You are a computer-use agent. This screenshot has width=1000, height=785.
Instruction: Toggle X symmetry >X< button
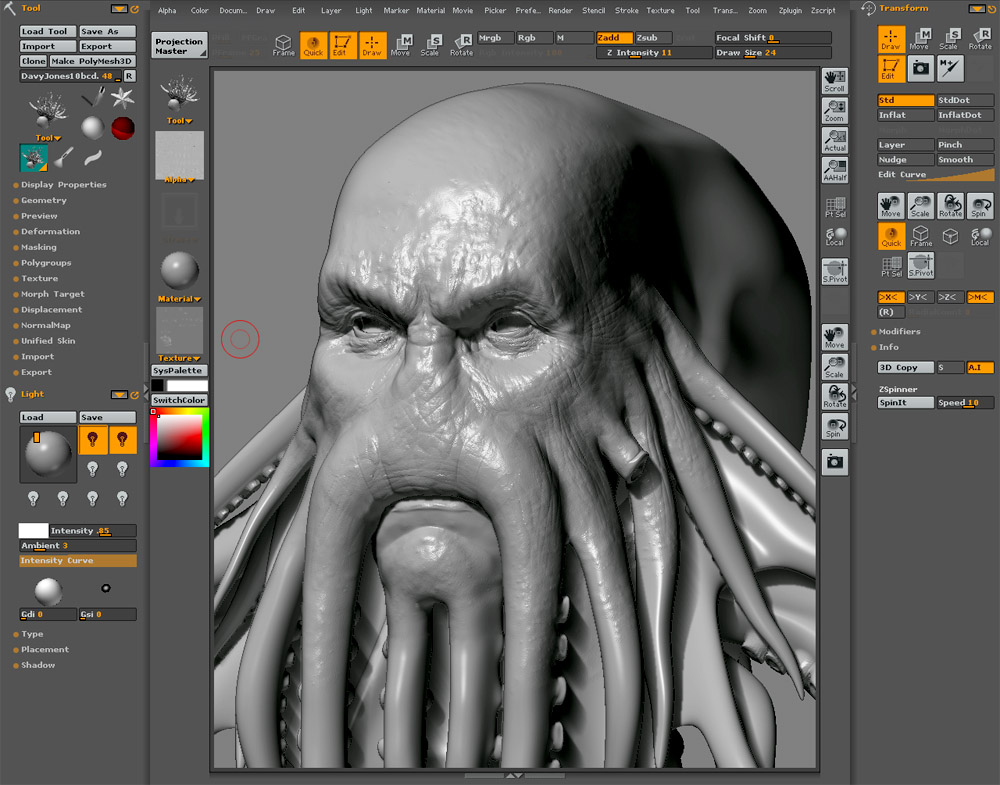pos(890,297)
